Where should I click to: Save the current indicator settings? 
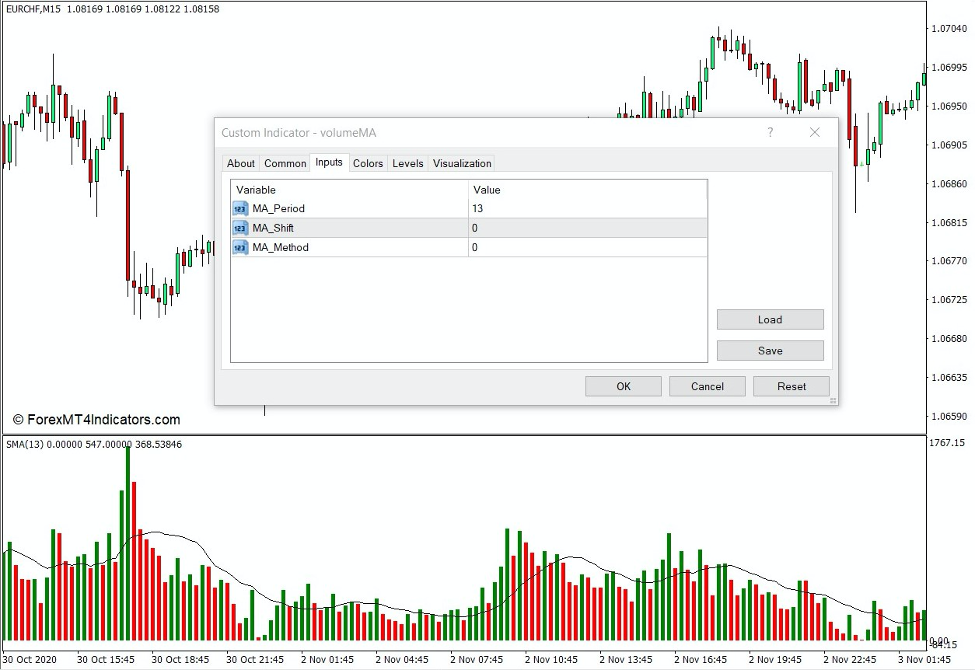(x=769, y=350)
